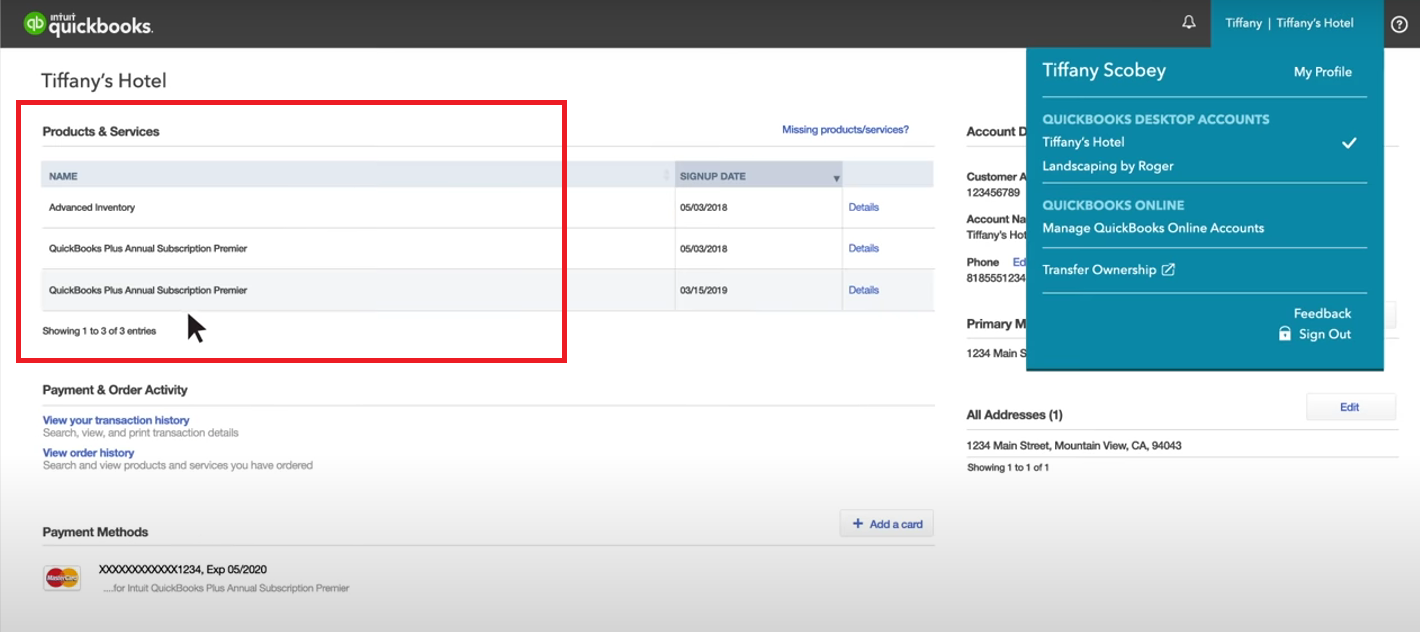
Task: Toggle the checkmark beside Tiffany's Hotel account
Action: [x=1350, y=142]
